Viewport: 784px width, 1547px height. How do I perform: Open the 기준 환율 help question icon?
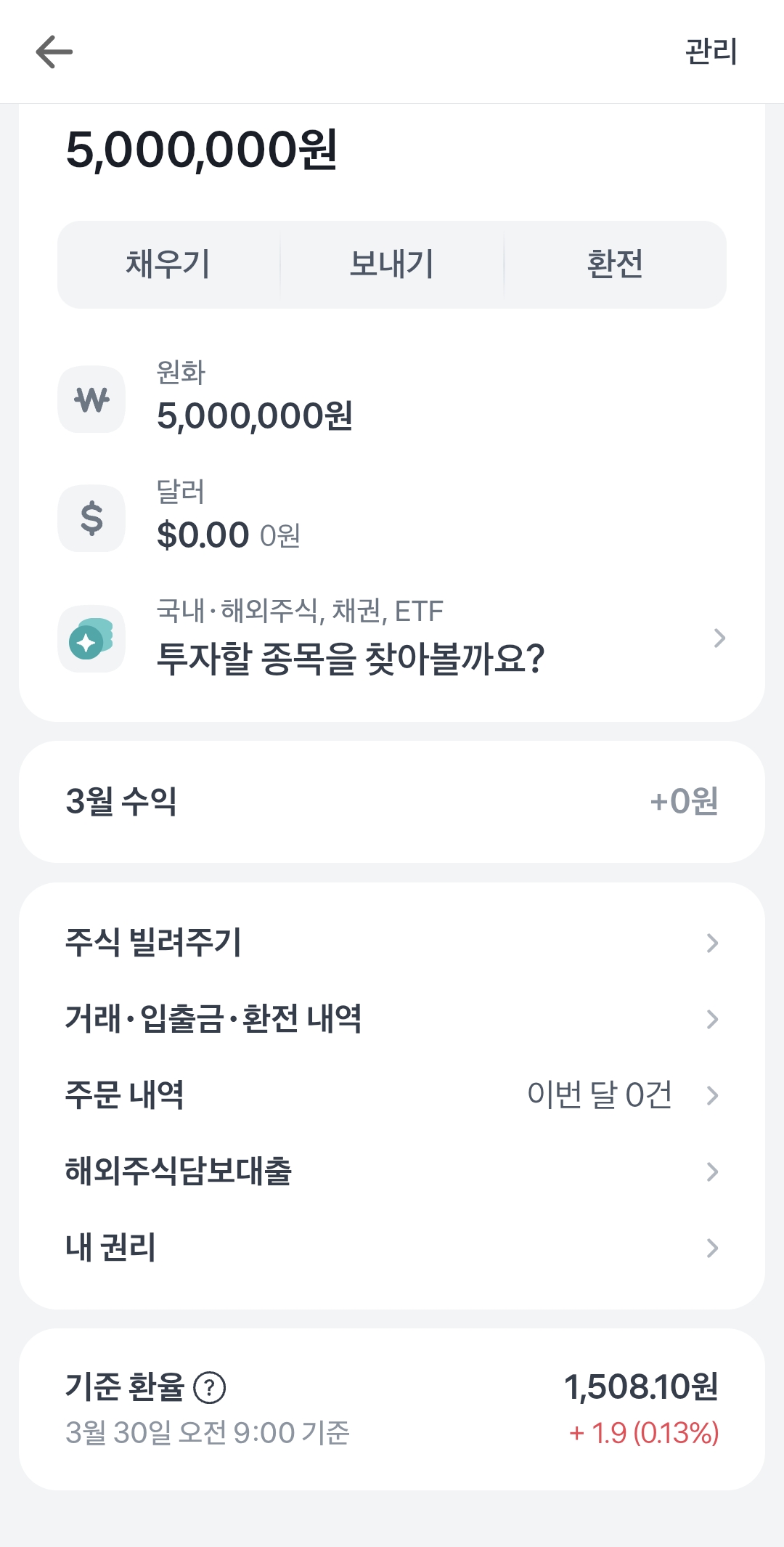coord(210,1387)
